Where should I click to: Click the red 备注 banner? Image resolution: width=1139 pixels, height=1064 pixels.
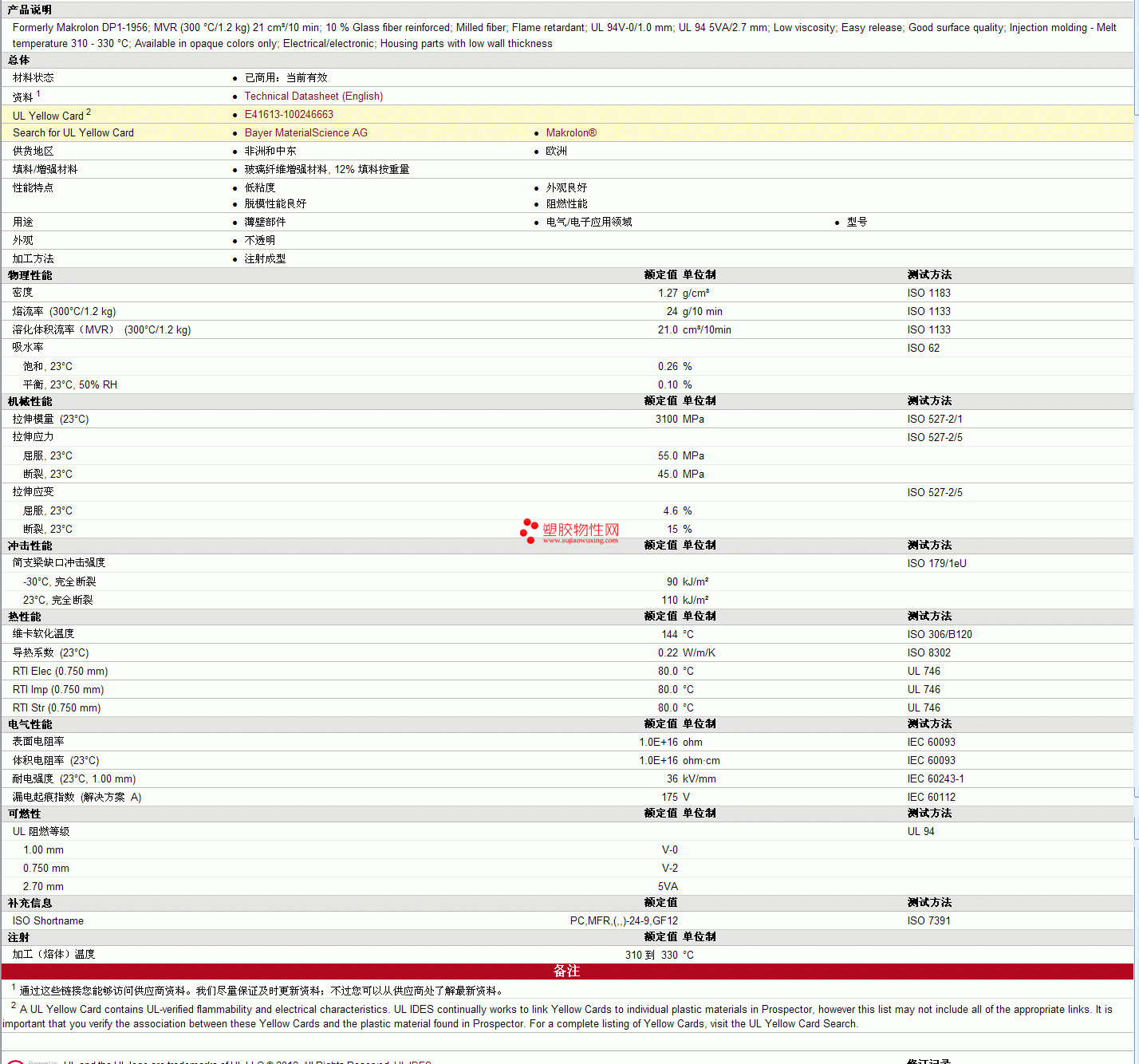pos(567,971)
